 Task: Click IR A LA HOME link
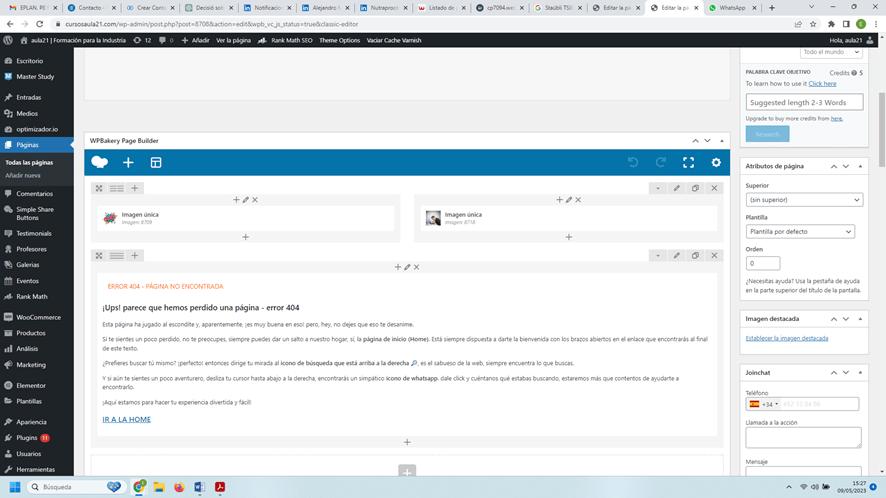(x=127, y=419)
